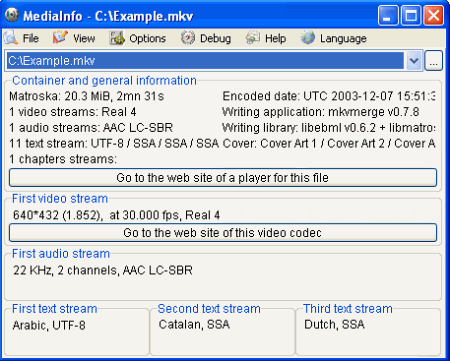Open the View menu
450x361 pixels.
click(84, 38)
